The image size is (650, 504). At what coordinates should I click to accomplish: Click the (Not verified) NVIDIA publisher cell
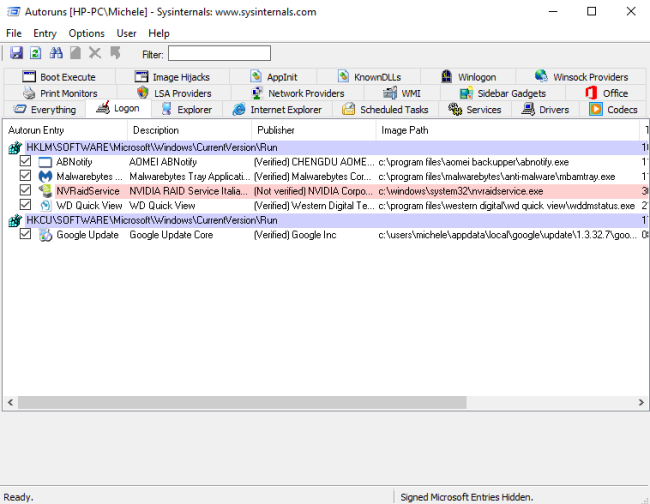point(313,191)
